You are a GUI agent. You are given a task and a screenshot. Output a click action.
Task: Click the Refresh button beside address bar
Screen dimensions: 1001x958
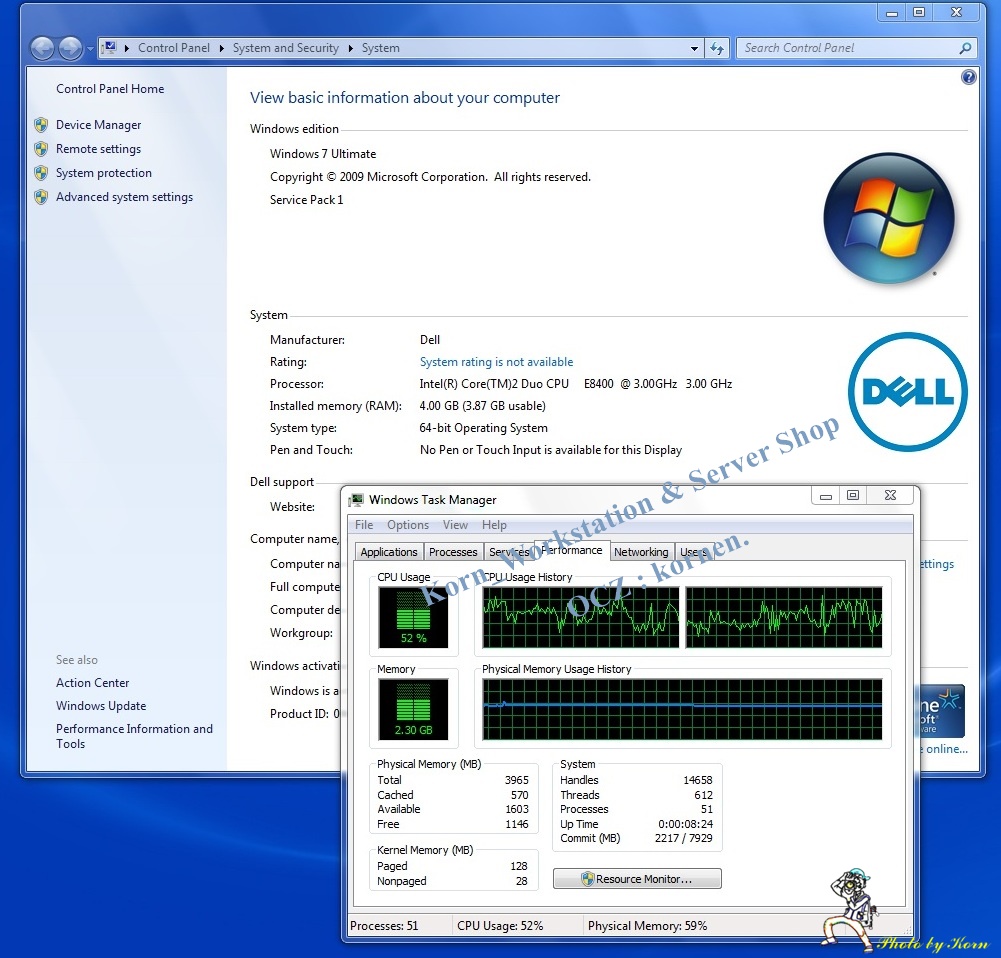[717, 49]
